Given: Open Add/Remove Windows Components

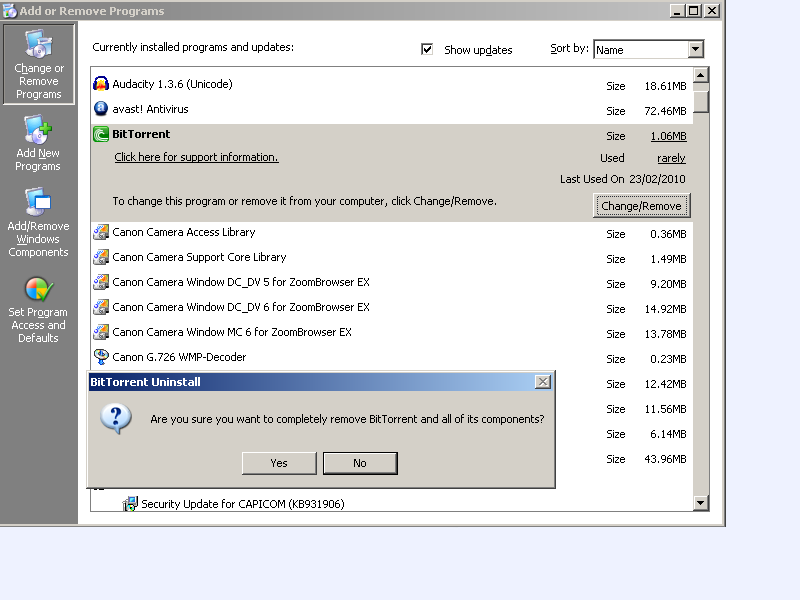Looking at the screenshot, I should coord(38,224).
